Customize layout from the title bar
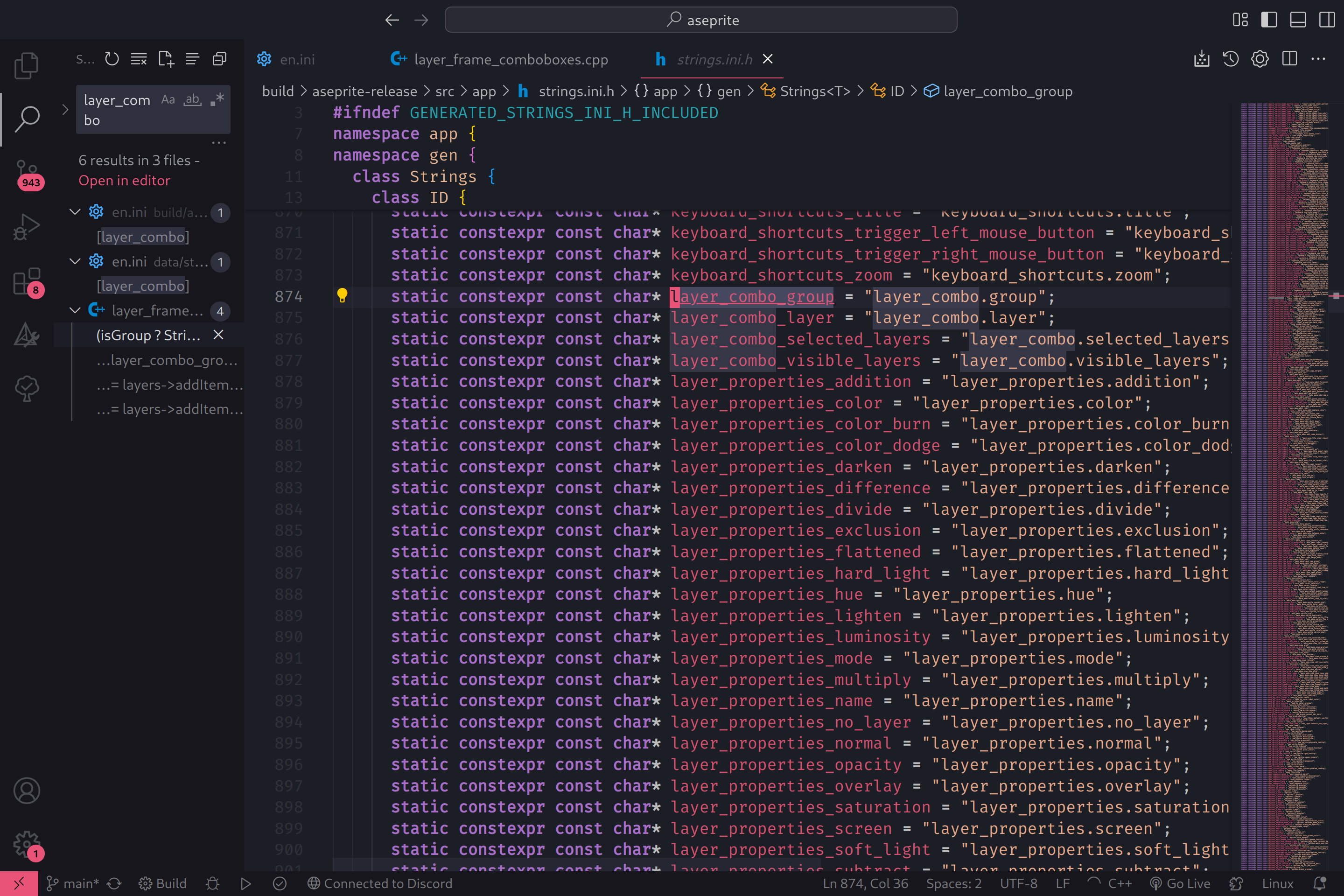The width and height of the screenshot is (1344, 896). (x=1240, y=20)
